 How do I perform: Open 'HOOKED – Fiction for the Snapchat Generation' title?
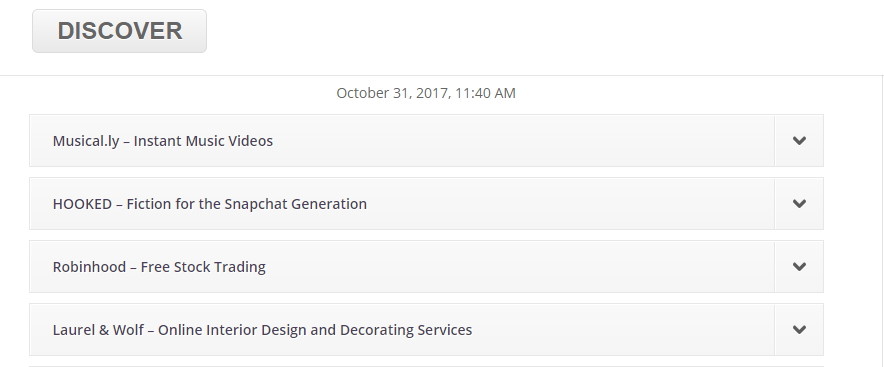tap(210, 204)
